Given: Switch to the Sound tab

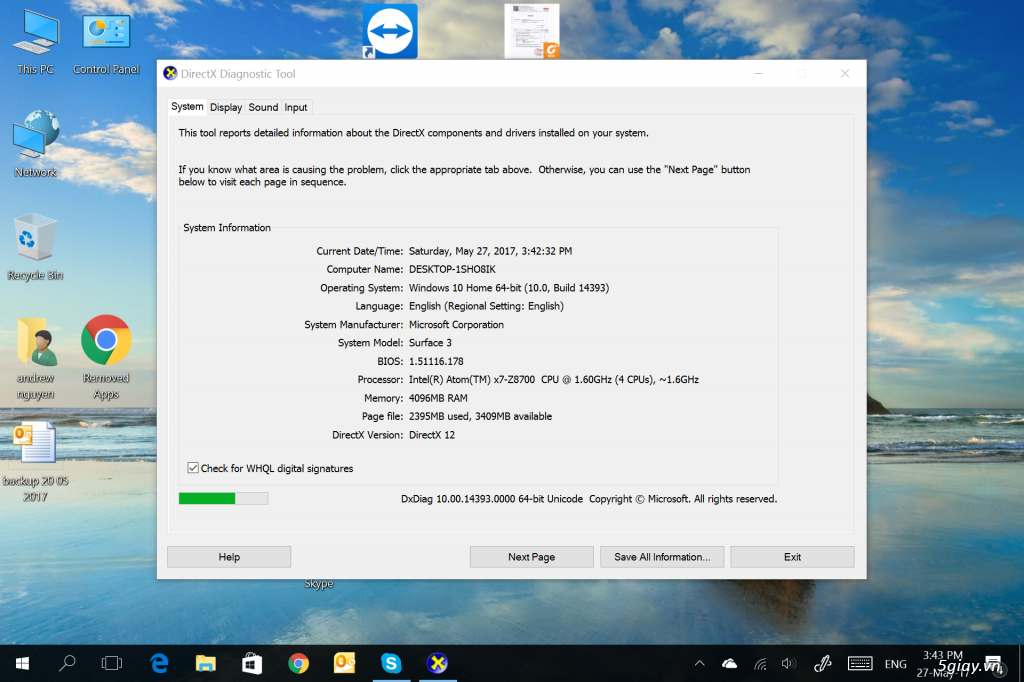Looking at the screenshot, I should (x=263, y=107).
